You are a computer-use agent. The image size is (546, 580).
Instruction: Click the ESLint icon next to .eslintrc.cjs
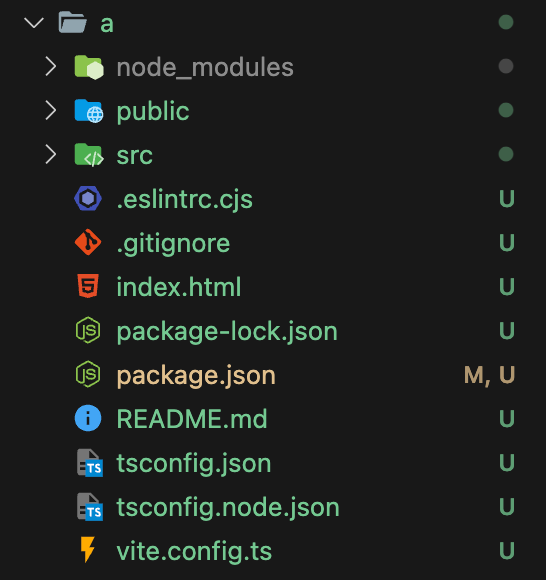click(88, 199)
